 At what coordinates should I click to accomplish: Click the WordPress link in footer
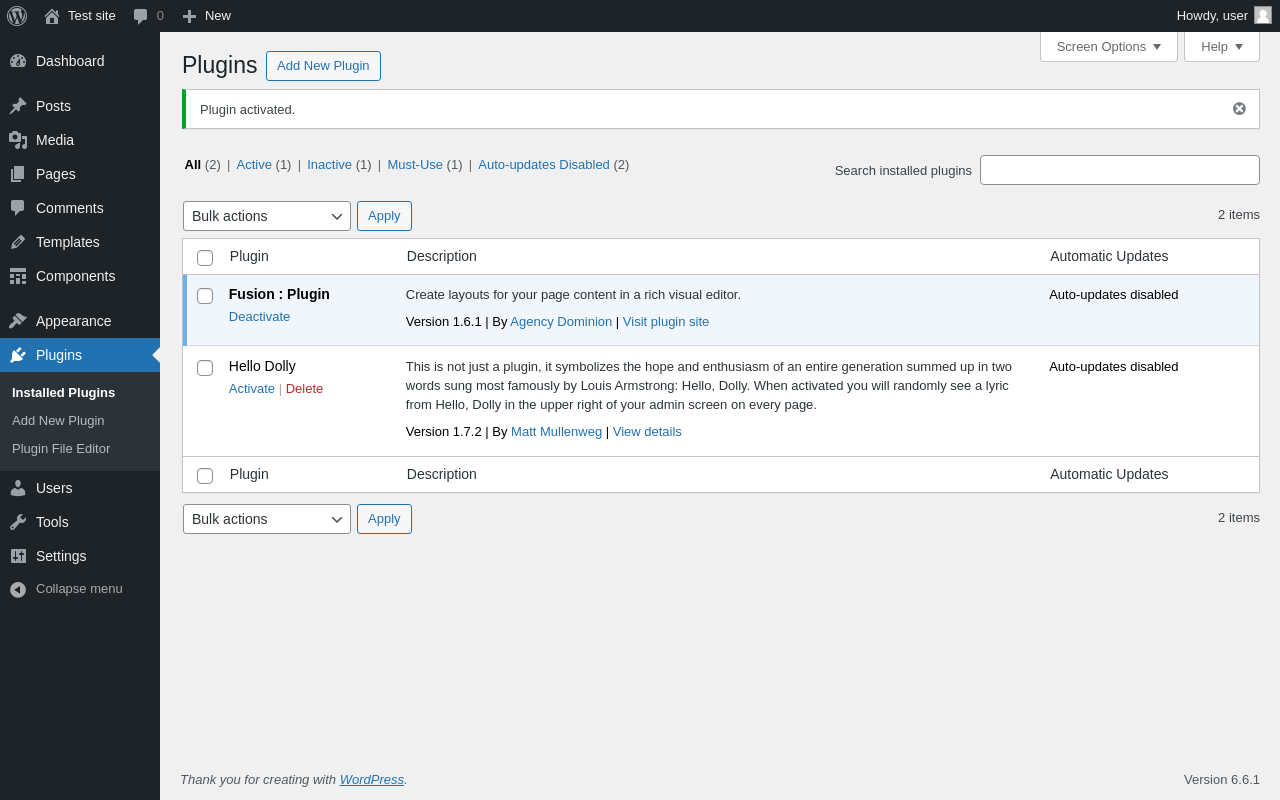pyautogui.click(x=372, y=780)
